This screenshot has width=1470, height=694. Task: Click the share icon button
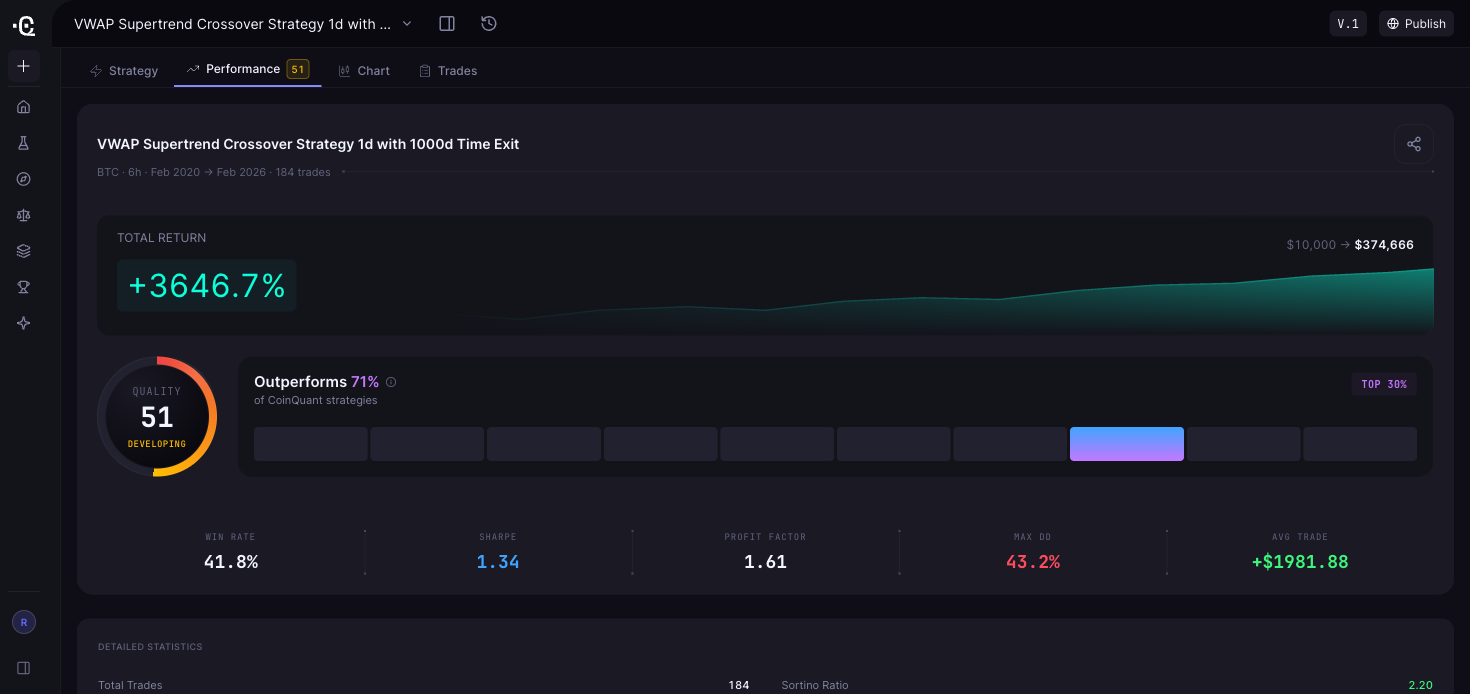[x=1414, y=144]
